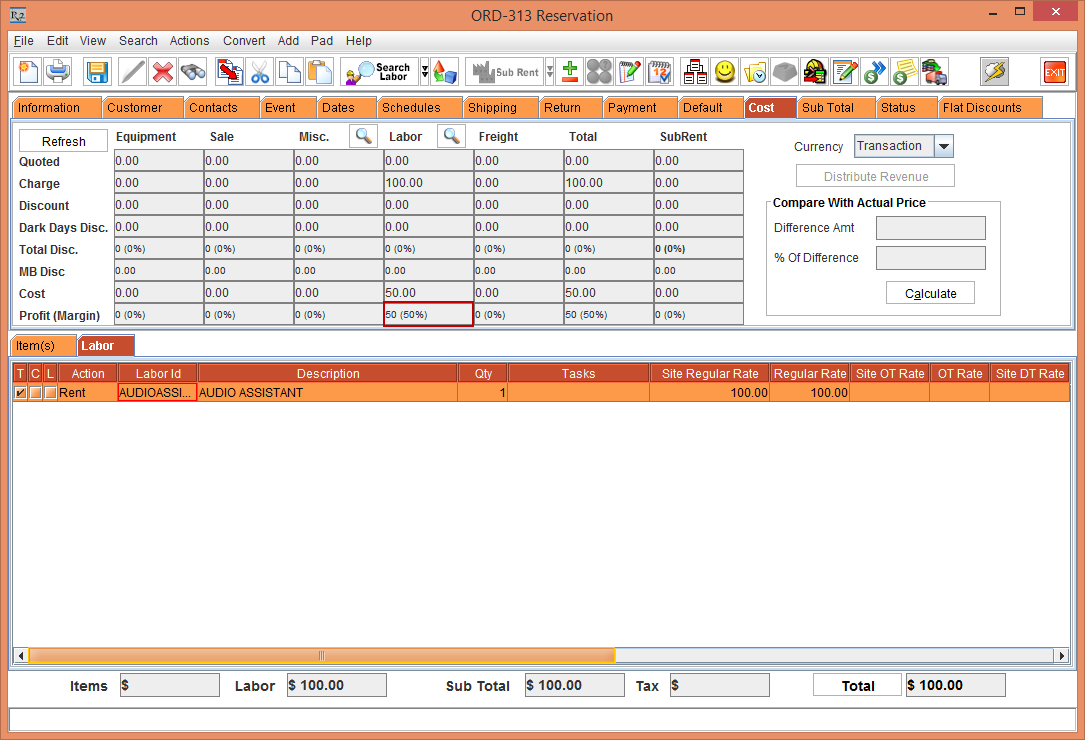Switch to the Shipping tab
Screen dimensions: 1085x740
pos(492,108)
